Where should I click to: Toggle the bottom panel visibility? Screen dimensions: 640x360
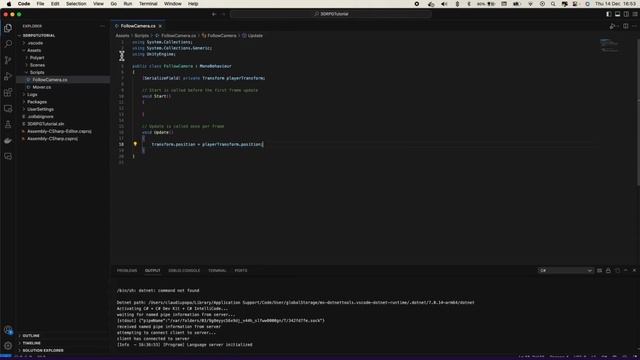coord(618,14)
